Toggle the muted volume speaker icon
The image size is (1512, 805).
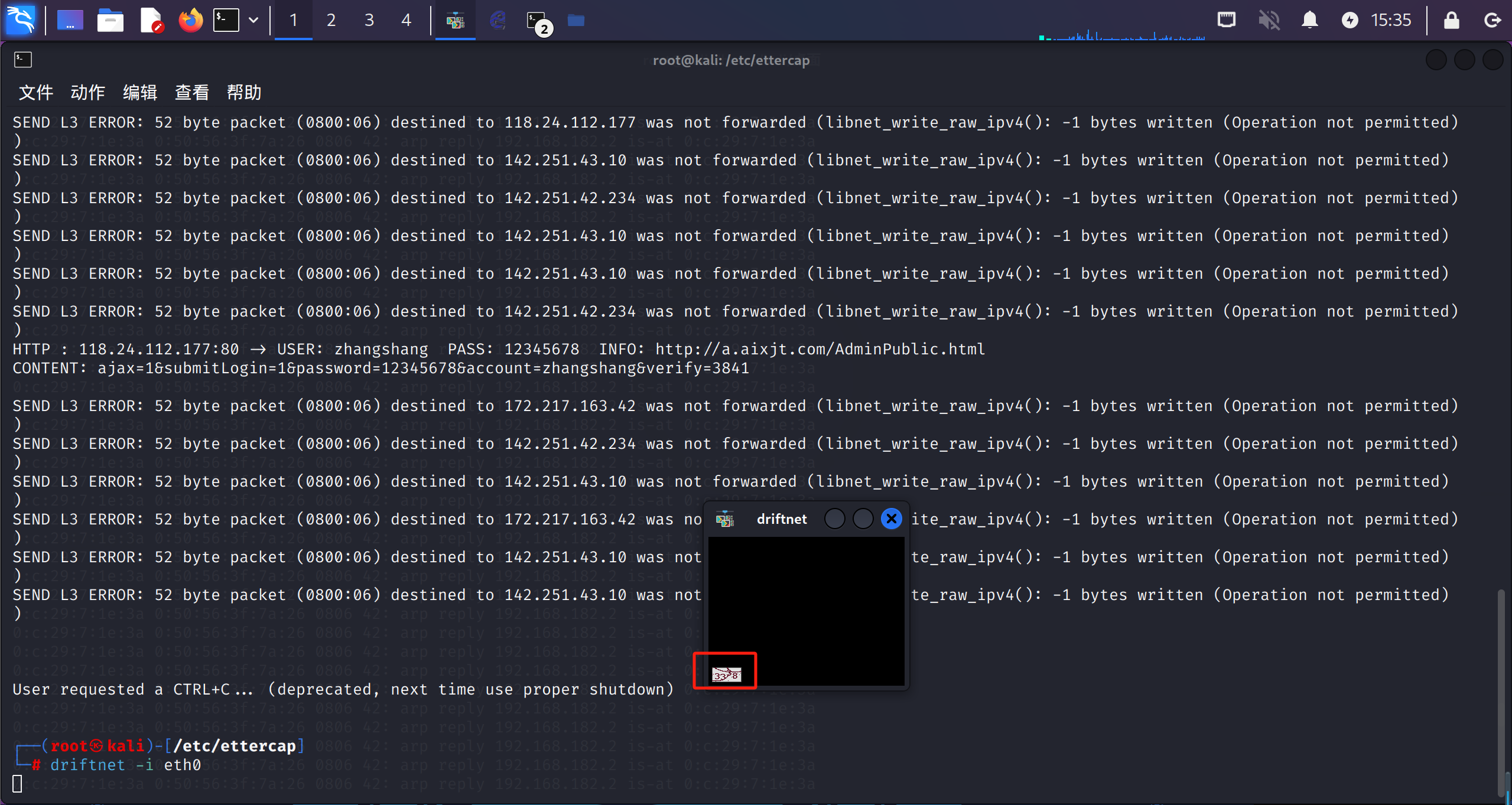[1269, 21]
